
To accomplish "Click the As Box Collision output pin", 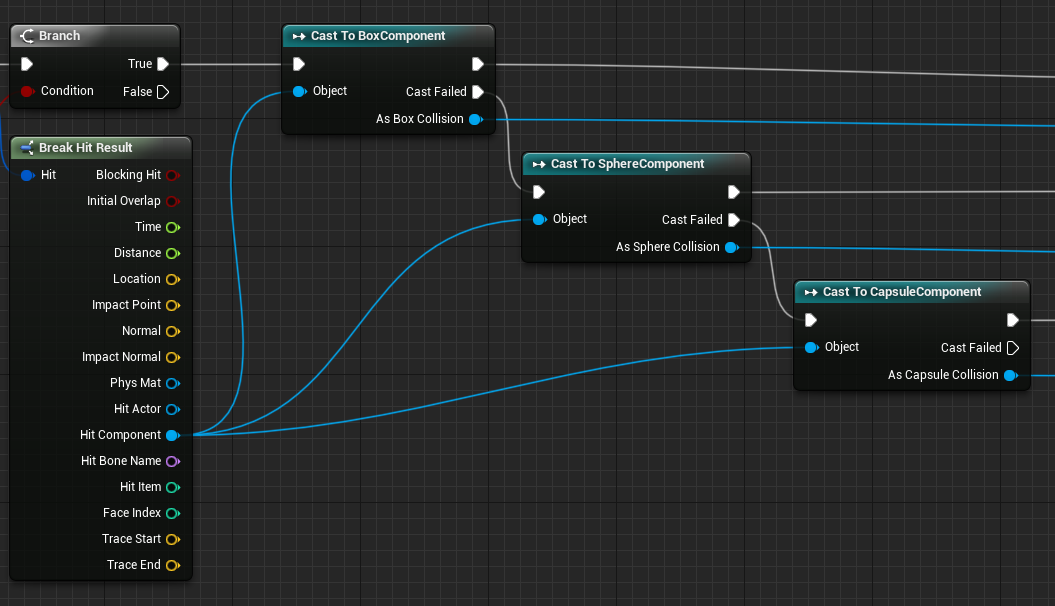I will 476,119.
